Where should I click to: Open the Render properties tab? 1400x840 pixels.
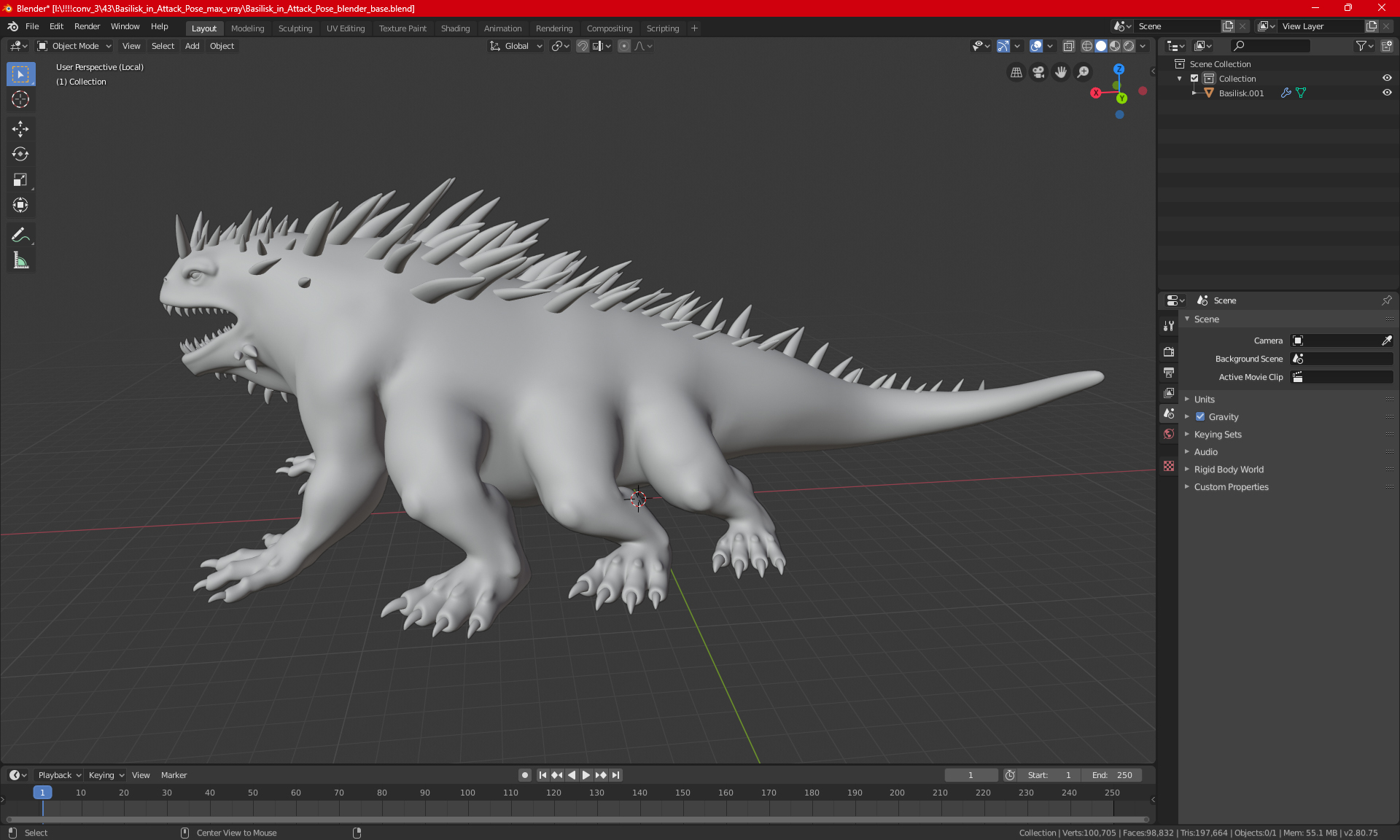coord(1169,351)
